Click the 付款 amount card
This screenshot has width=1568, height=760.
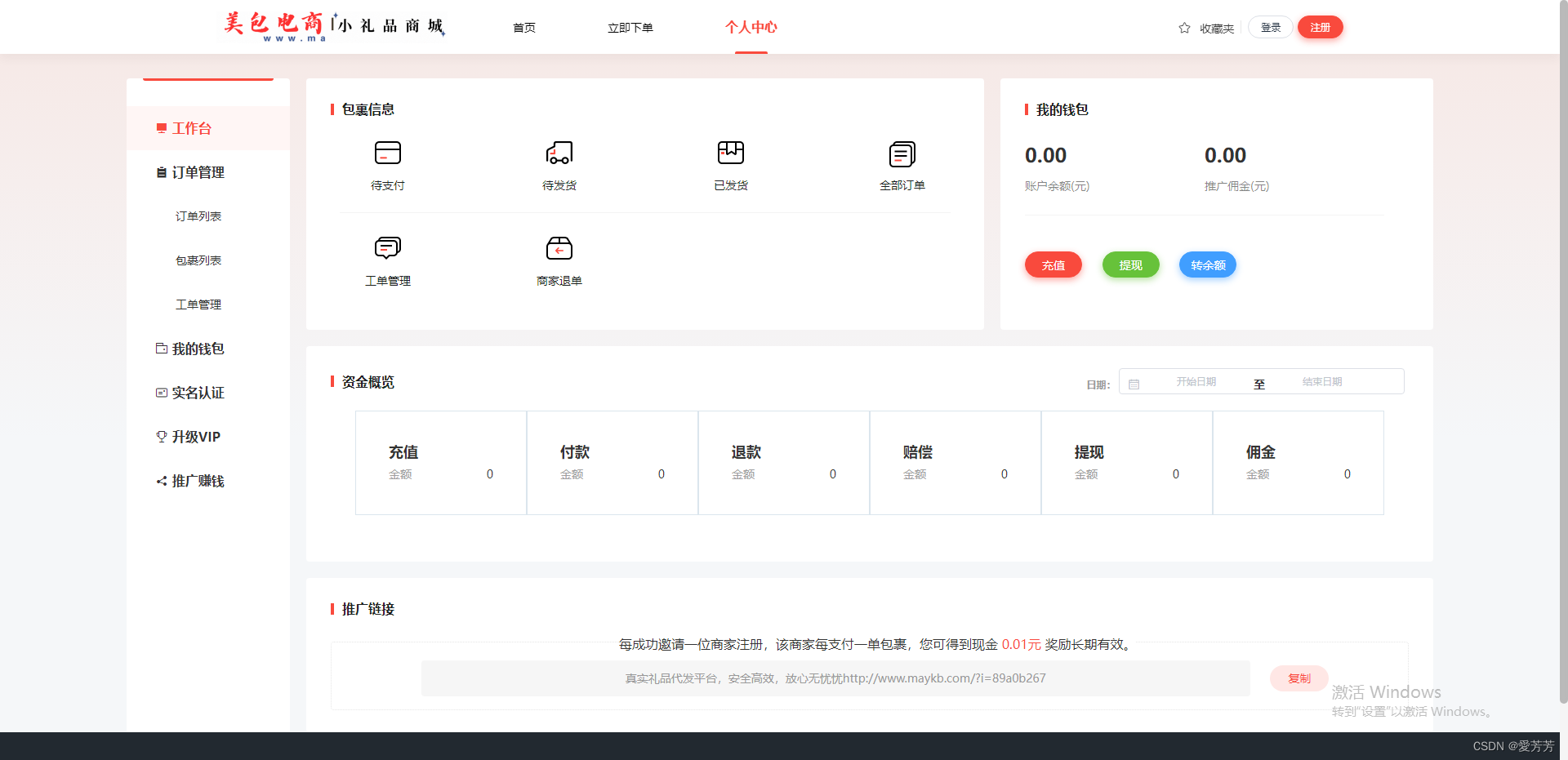pos(612,463)
